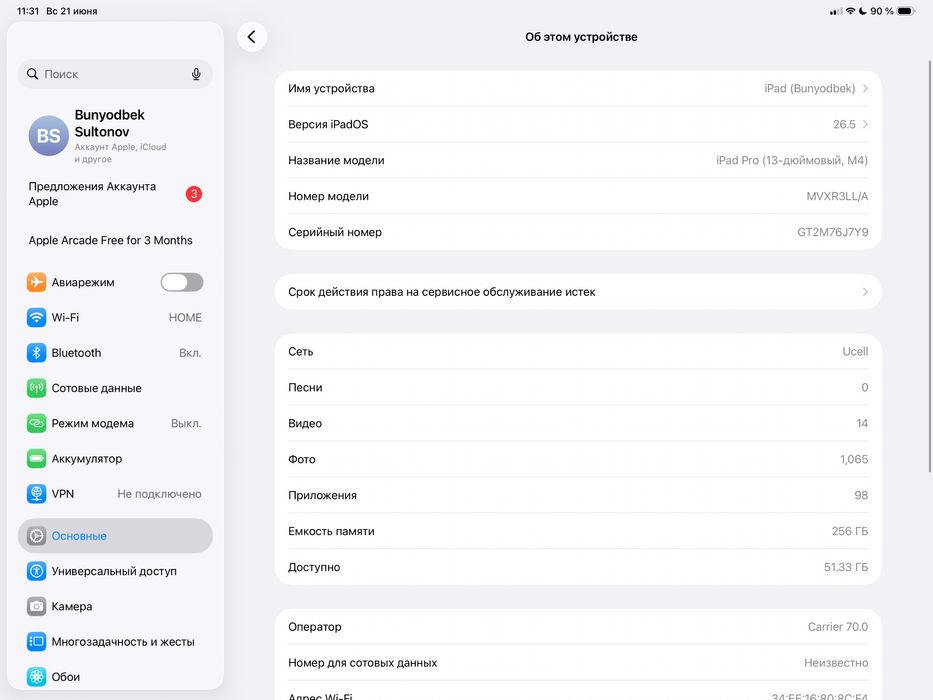933x700 pixels.
Task: Tap the Режим модема hotspot icon
Action: [36, 423]
